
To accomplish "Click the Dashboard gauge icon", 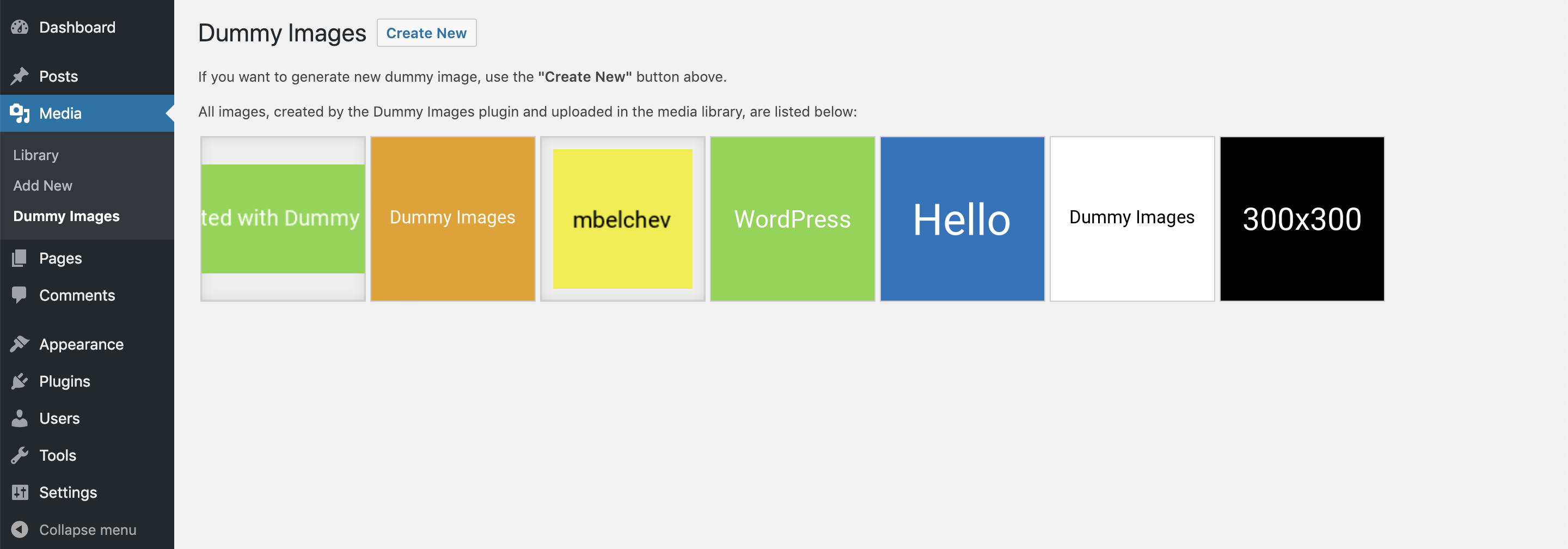I will pos(20,27).
